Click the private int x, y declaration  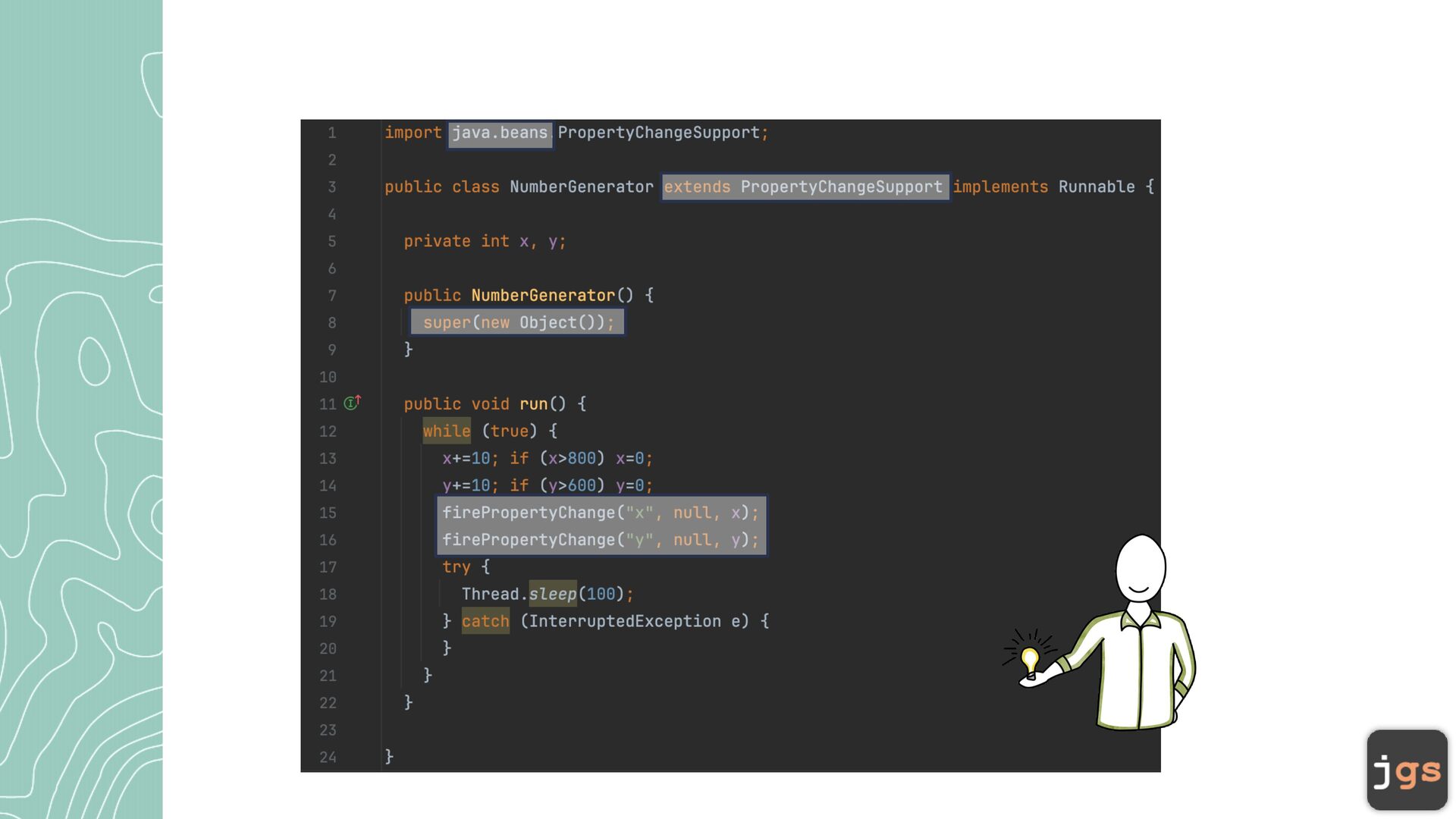coord(484,241)
